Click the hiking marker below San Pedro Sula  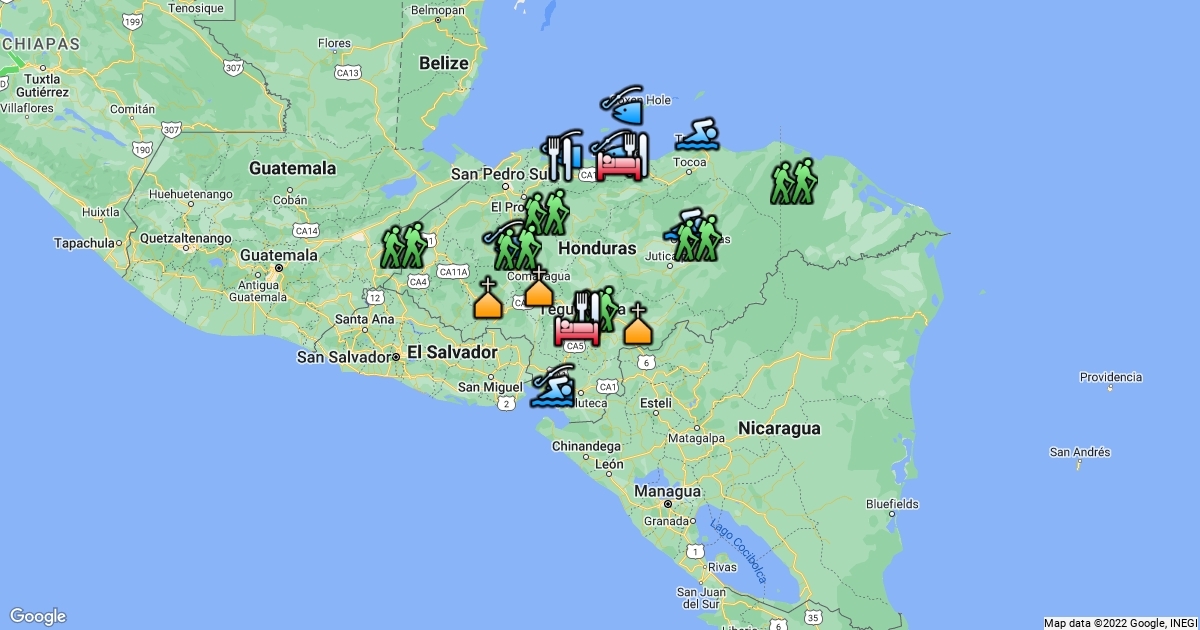tap(545, 212)
